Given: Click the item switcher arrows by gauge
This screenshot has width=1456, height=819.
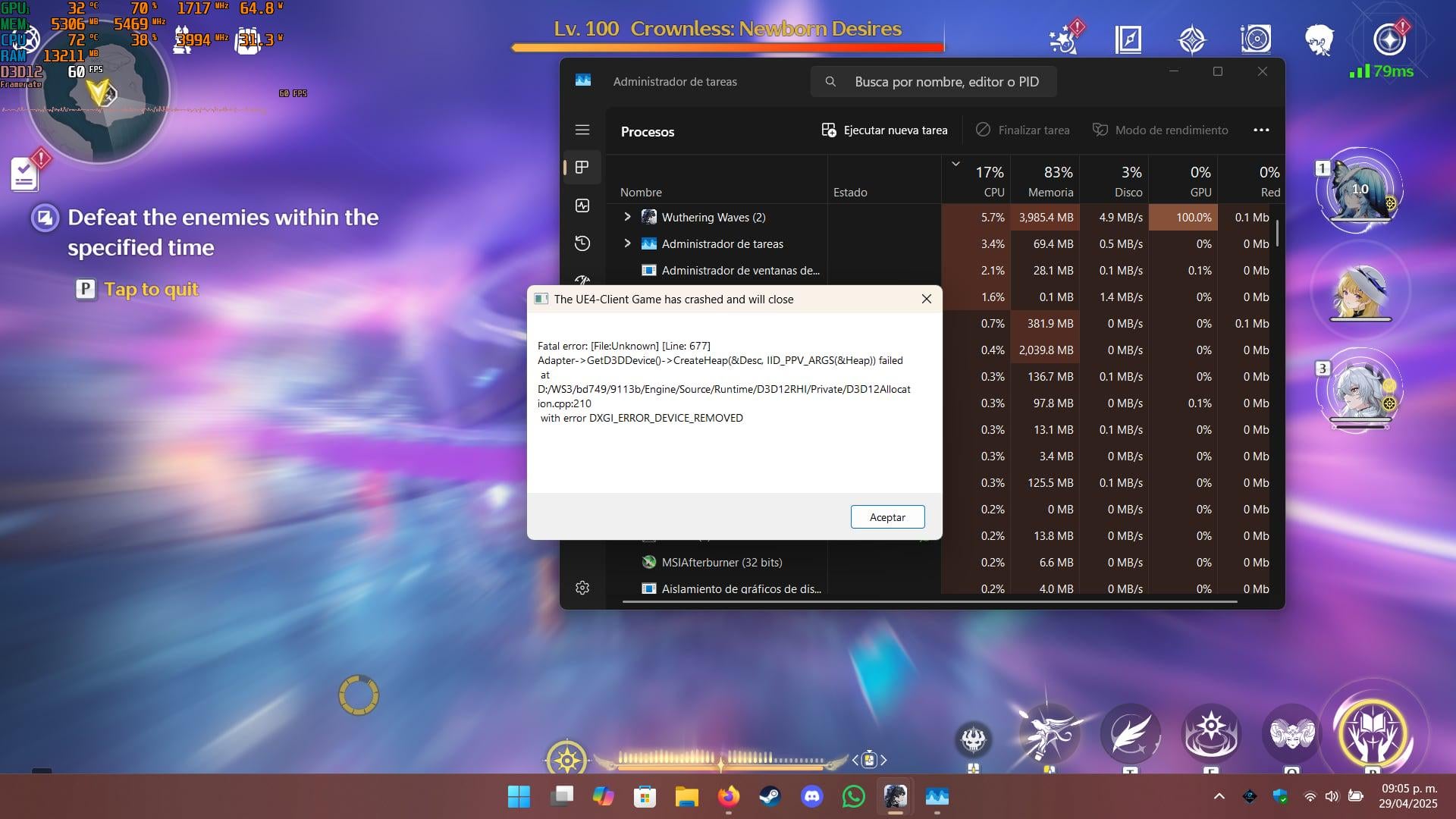Looking at the screenshot, I should pyautogui.click(x=869, y=759).
